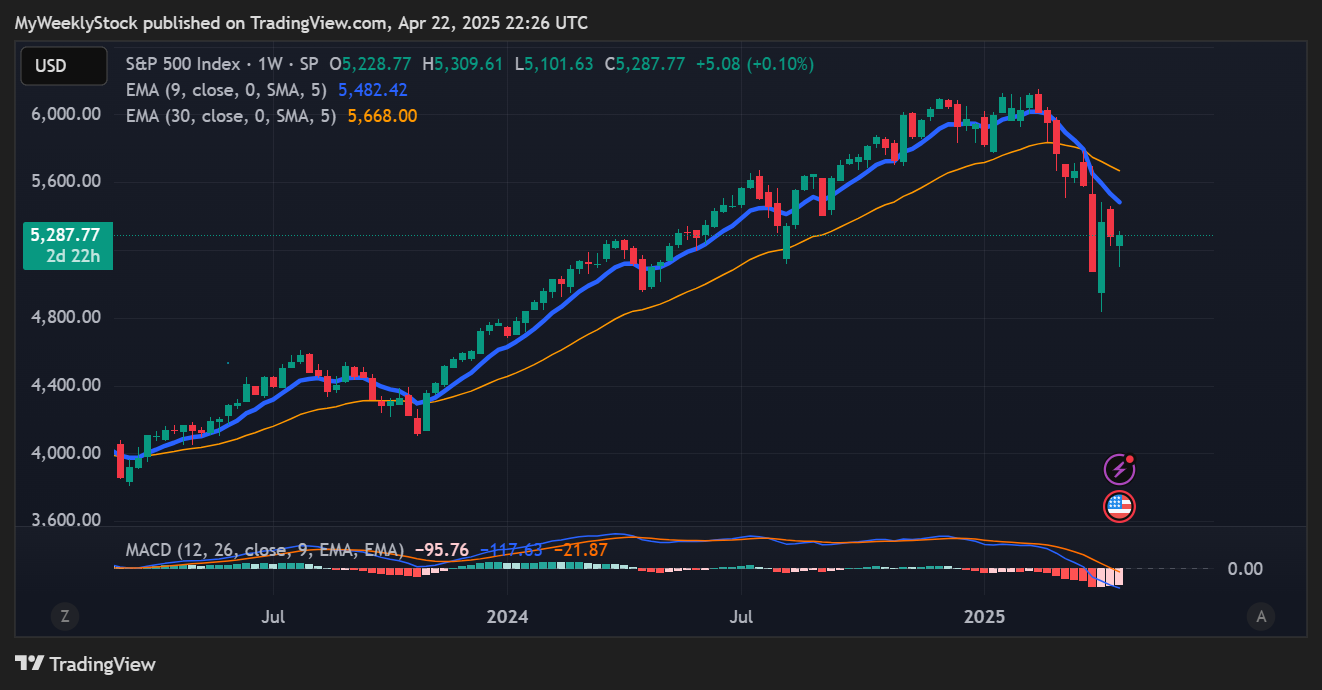Screen dimensions: 1322x690
Task: Click the 4,000.00 price axis label
Action: (x=65, y=453)
